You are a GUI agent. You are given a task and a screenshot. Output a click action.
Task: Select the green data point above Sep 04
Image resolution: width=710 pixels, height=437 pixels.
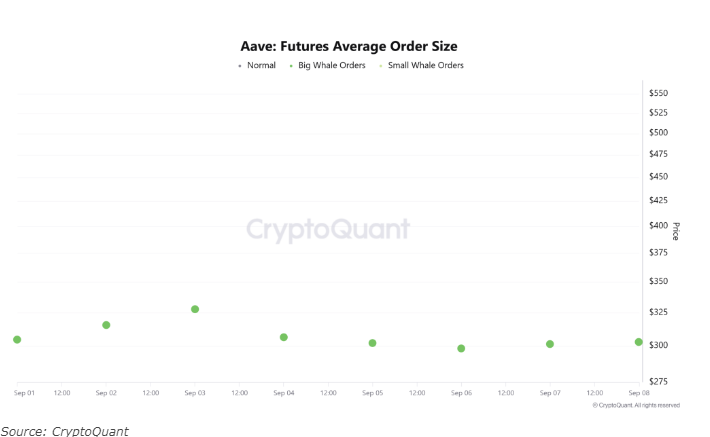(x=284, y=337)
